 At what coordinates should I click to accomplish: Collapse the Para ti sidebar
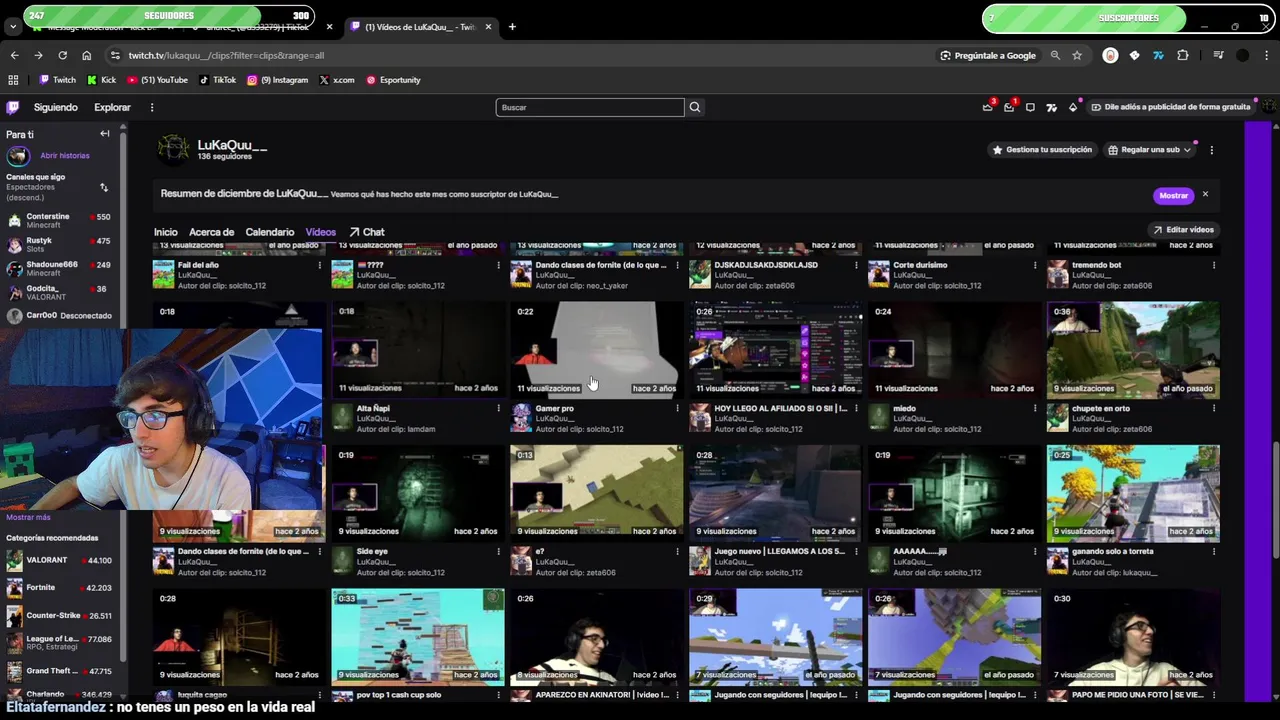104,134
